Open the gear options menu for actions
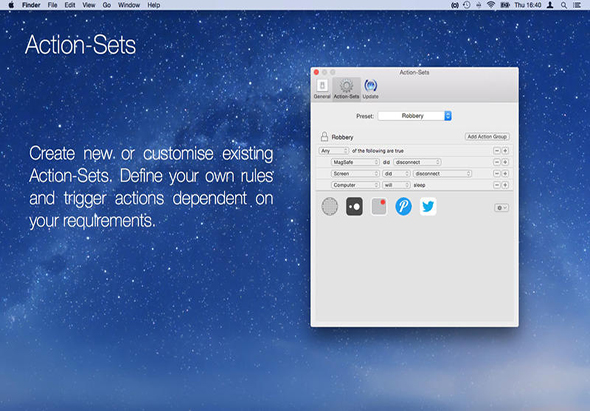 tap(501, 208)
